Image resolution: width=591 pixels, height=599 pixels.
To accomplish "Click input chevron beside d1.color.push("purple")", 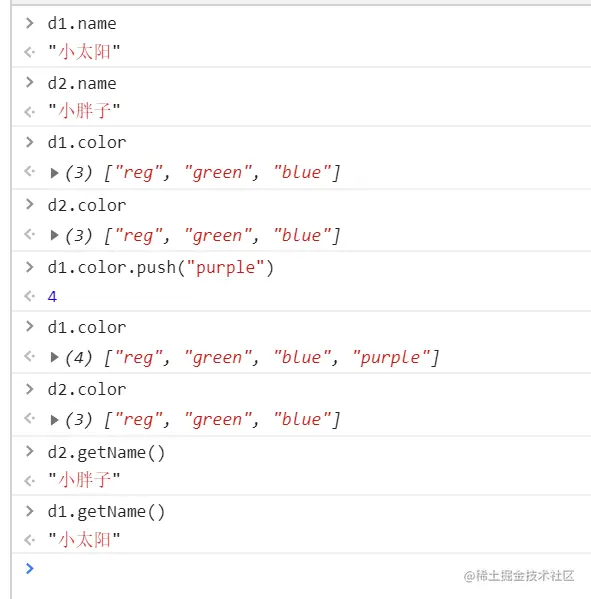I will 29,267.
